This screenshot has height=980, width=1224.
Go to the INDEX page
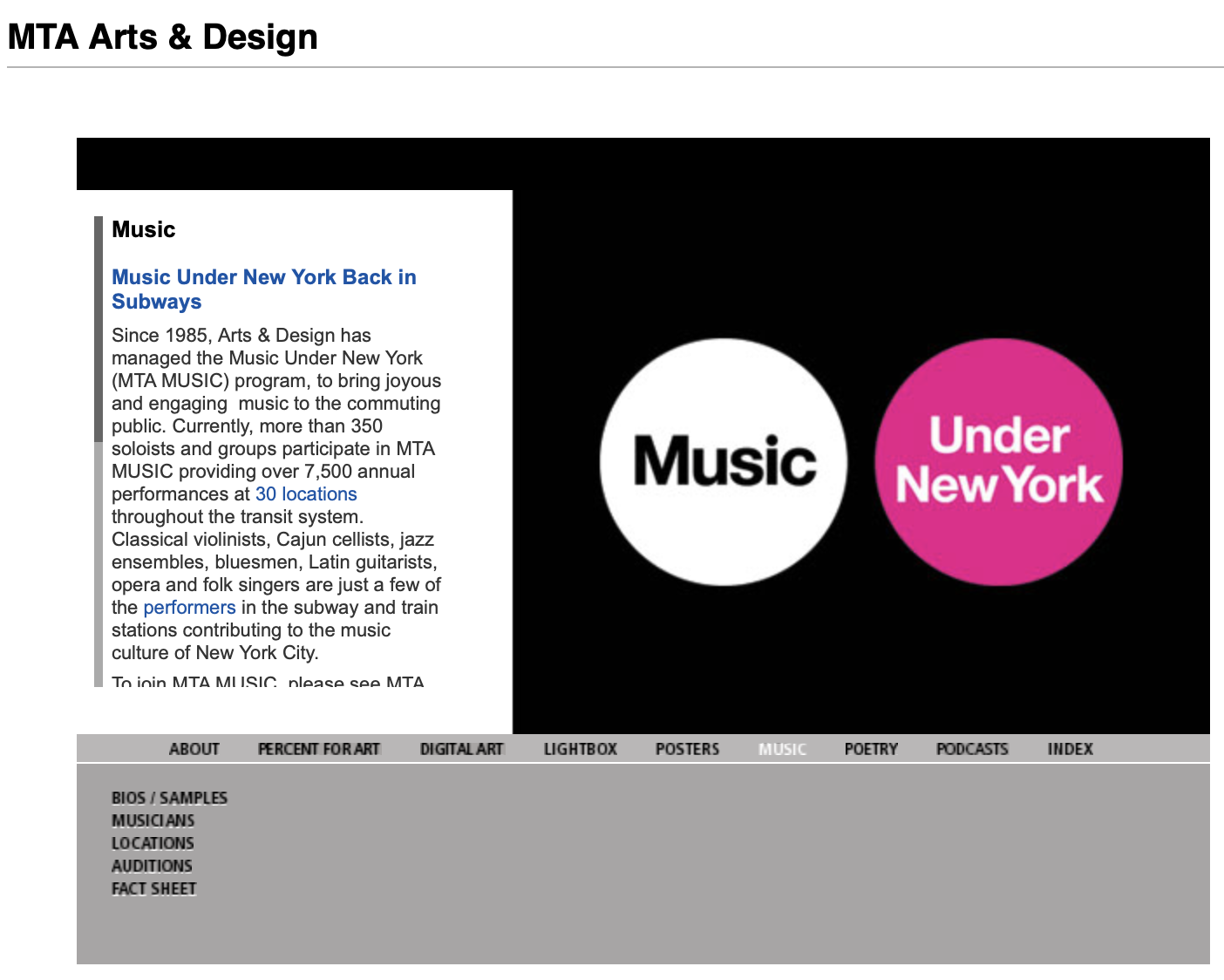pyautogui.click(x=1070, y=749)
